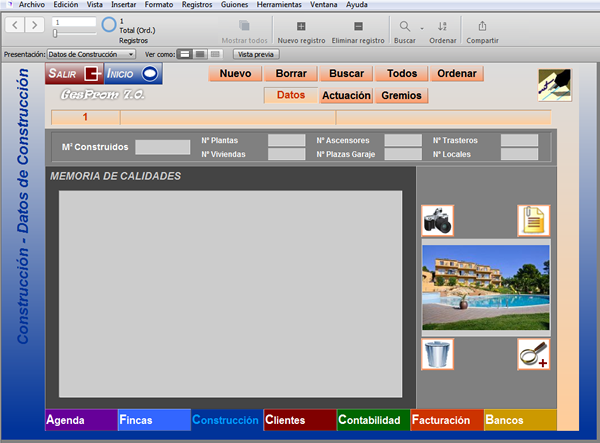600x443 pixels.
Task: Open the Presentación dropdown
Action: (91, 54)
